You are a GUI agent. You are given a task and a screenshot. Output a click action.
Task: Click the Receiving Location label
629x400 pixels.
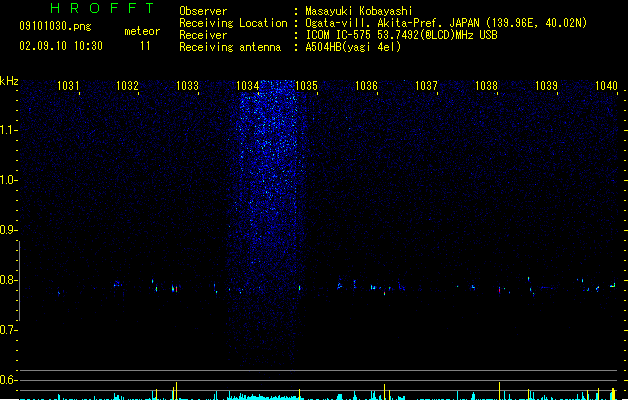point(233,23)
